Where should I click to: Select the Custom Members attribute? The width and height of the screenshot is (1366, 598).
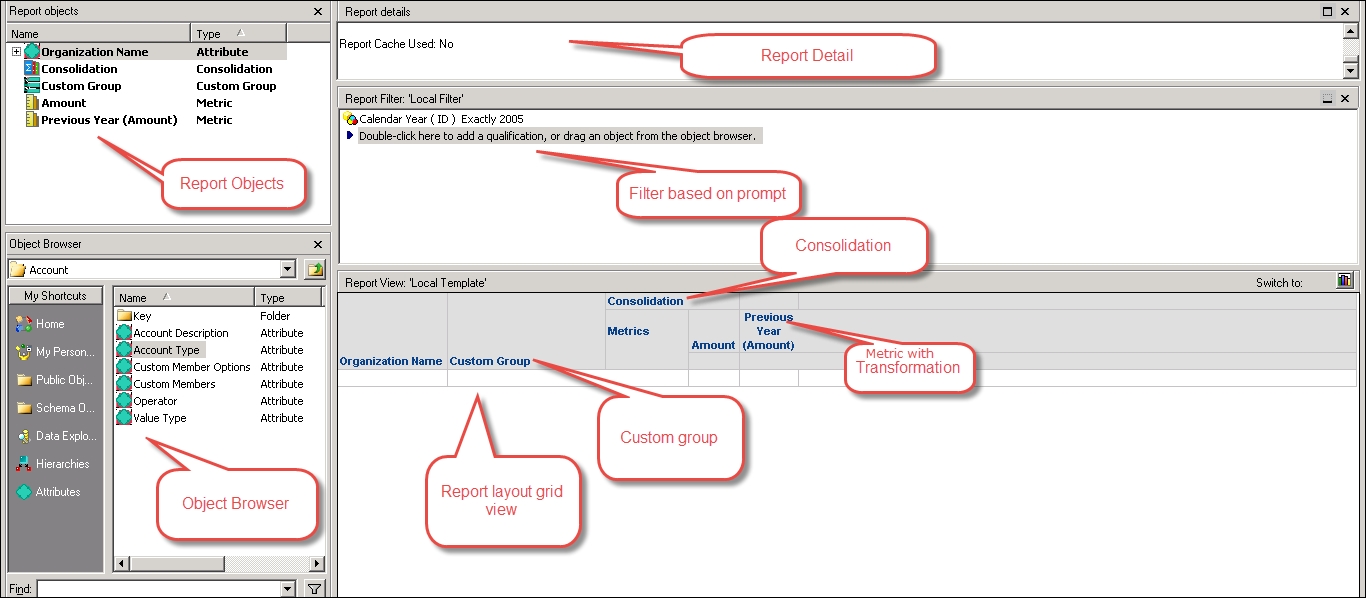(165, 384)
